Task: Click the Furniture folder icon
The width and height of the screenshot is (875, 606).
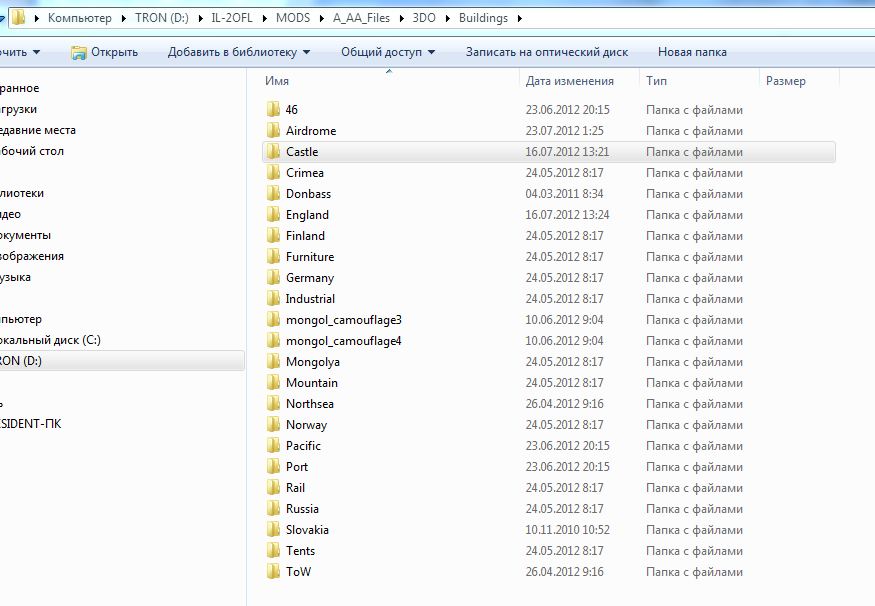Action: 273,257
